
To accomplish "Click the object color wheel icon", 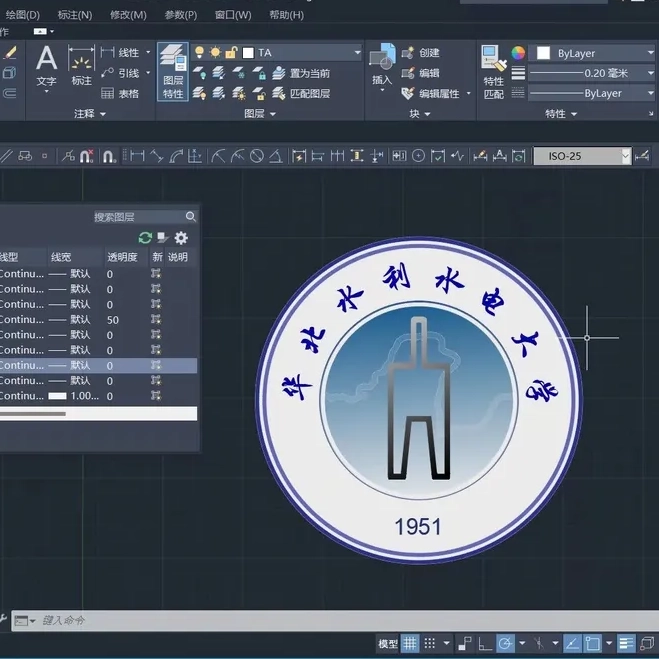I will (518, 53).
